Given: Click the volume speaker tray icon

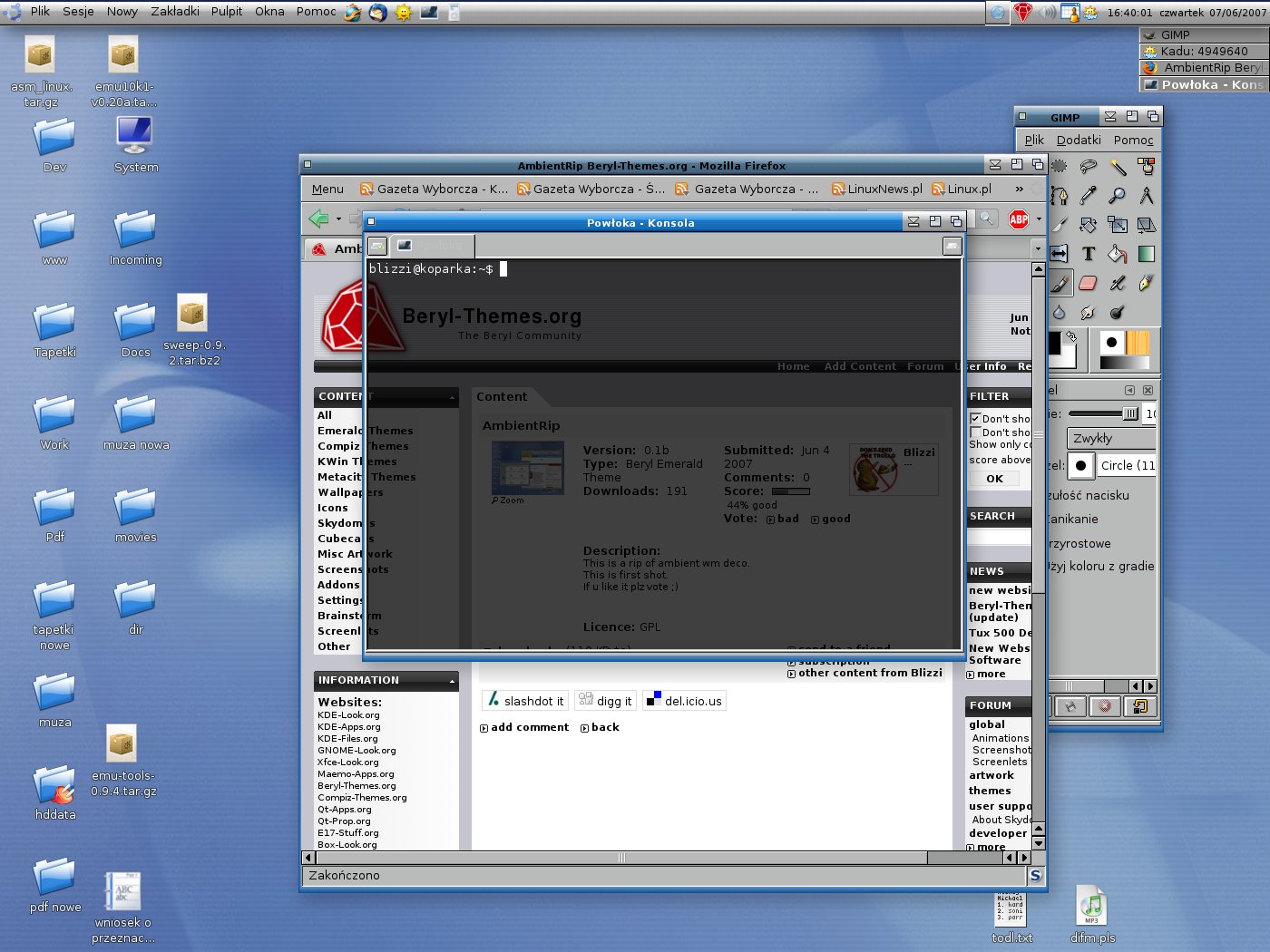Looking at the screenshot, I should [x=1047, y=13].
